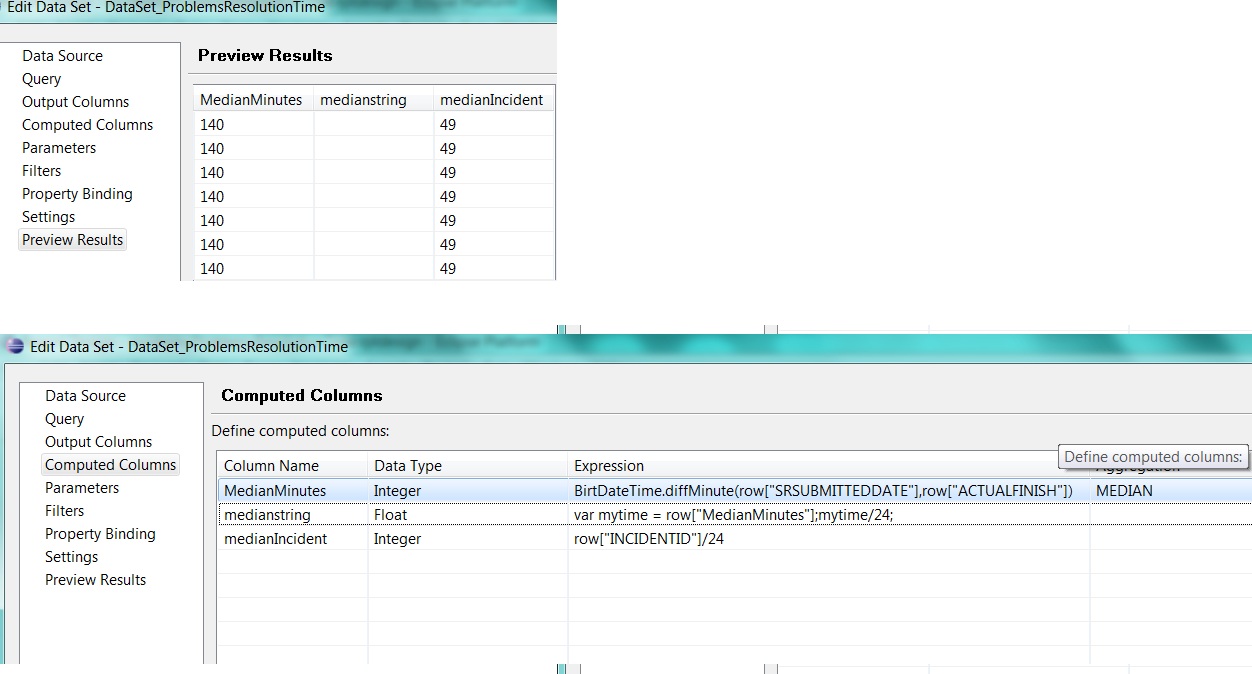Screen dimensions: 1252x674
Task: Select Settings in lower sidebar
Action: click(x=71, y=557)
